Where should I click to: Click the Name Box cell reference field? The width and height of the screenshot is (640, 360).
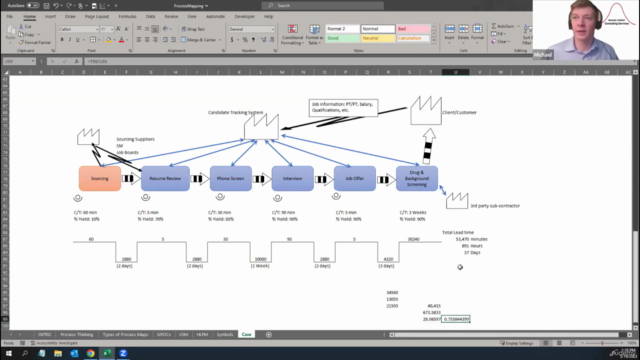coord(19,61)
